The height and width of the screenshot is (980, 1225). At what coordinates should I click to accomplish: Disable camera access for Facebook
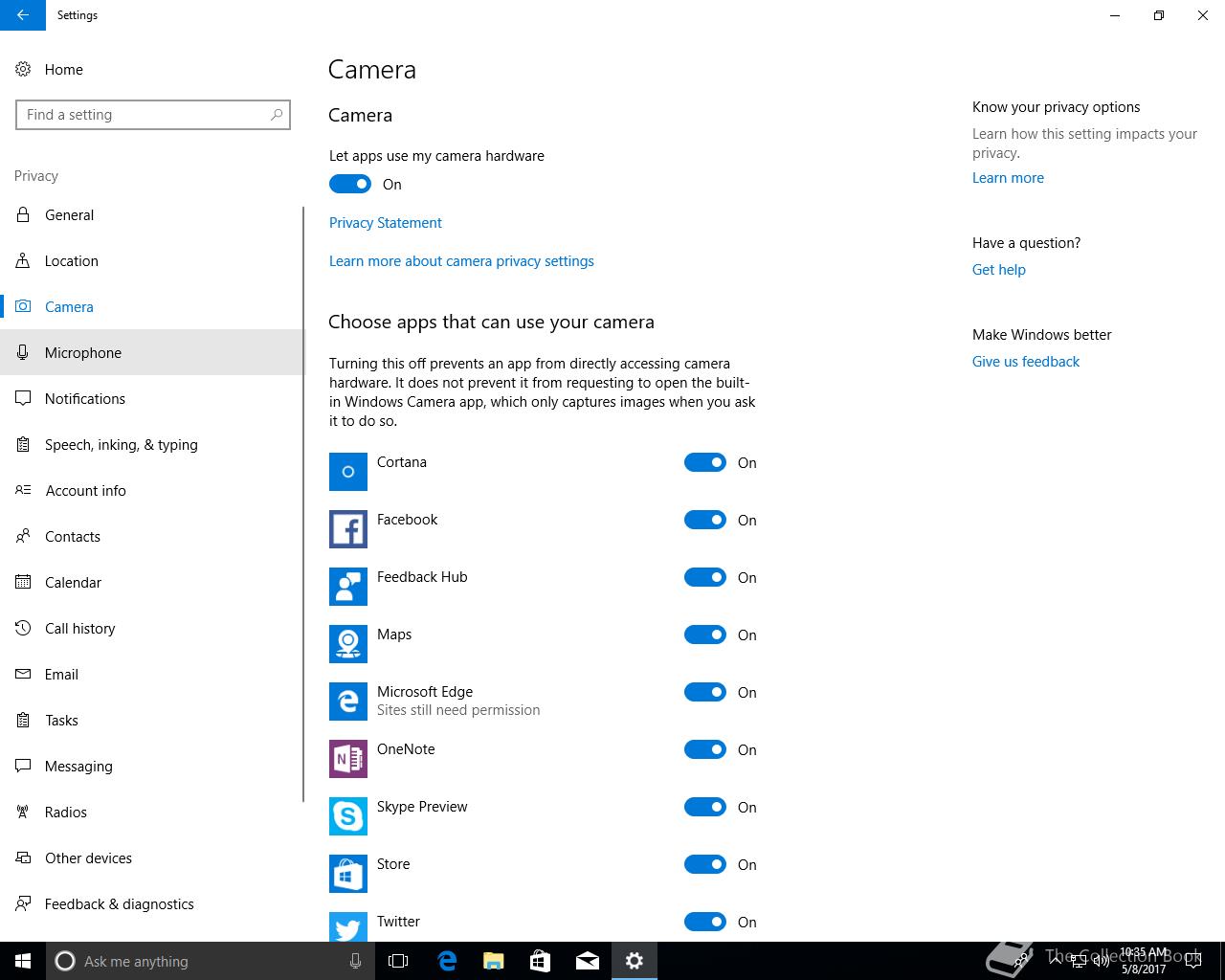click(x=705, y=520)
